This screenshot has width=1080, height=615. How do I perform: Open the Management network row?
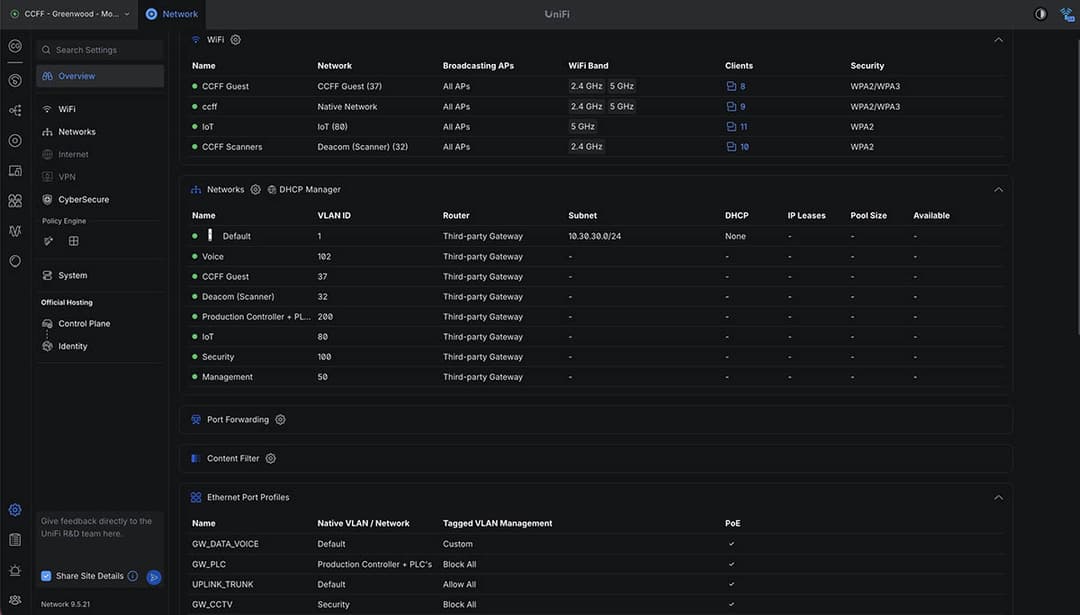[x=596, y=377]
